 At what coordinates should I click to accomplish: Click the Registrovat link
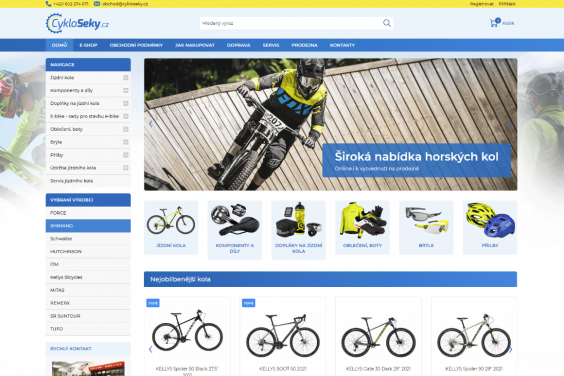pos(482,4)
